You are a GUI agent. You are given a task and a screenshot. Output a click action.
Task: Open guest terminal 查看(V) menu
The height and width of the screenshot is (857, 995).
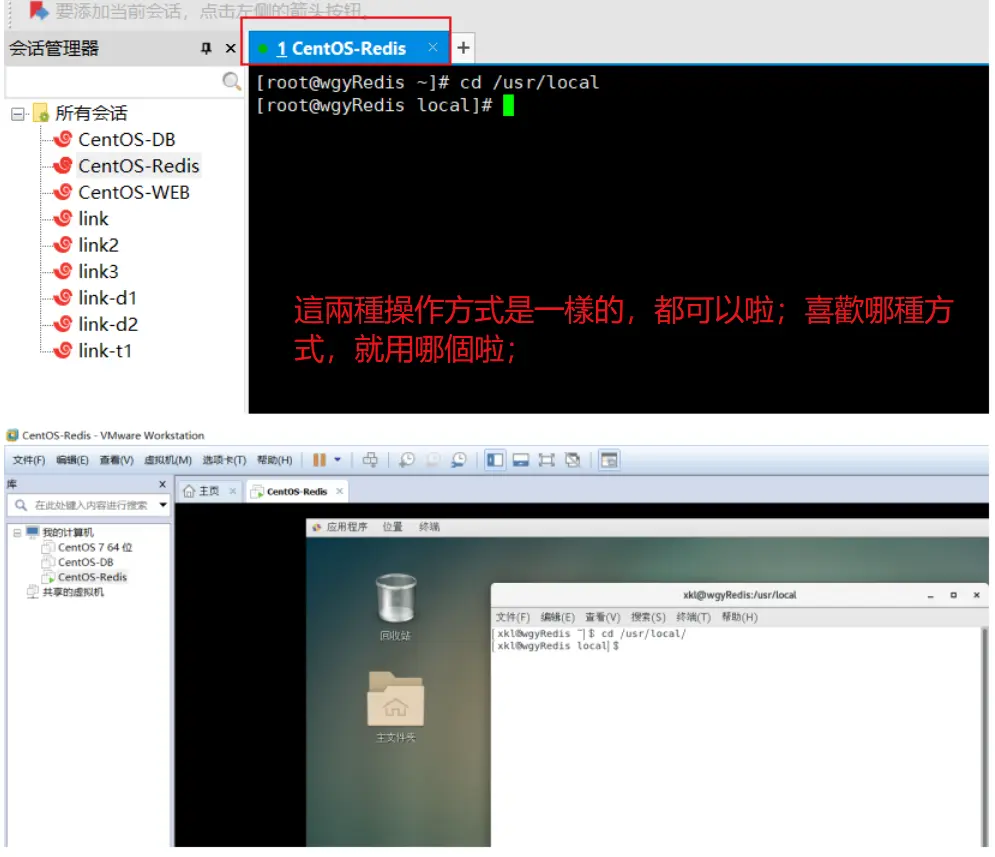pyautogui.click(x=602, y=617)
